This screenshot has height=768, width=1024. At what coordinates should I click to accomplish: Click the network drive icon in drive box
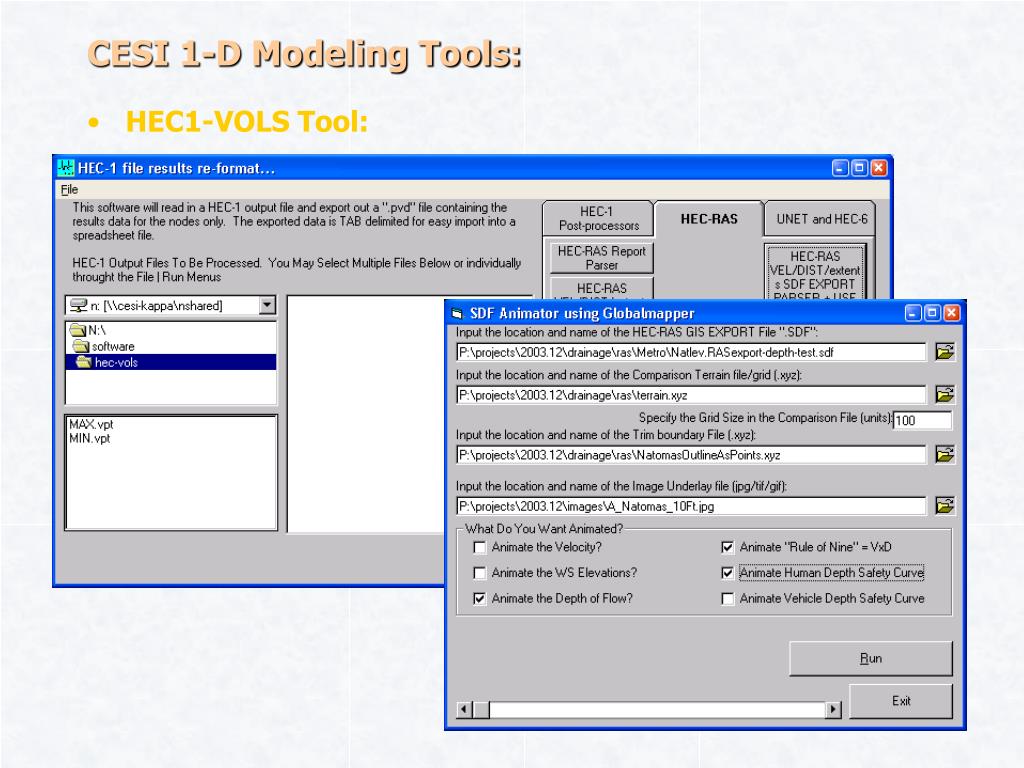(78, 305)
